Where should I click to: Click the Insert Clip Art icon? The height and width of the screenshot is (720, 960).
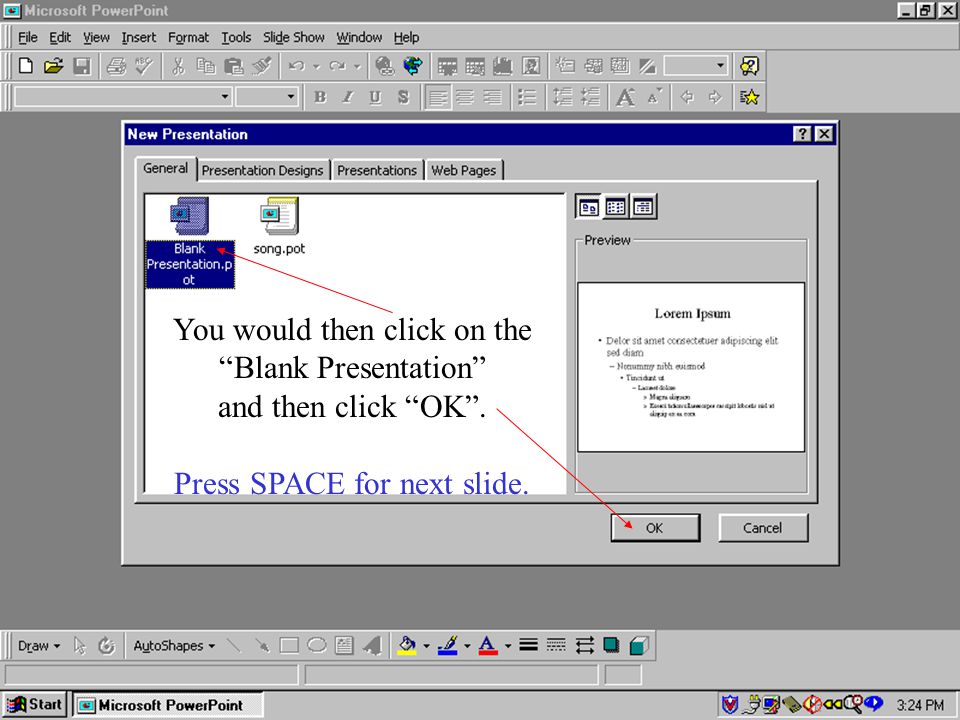coord(531,66)
